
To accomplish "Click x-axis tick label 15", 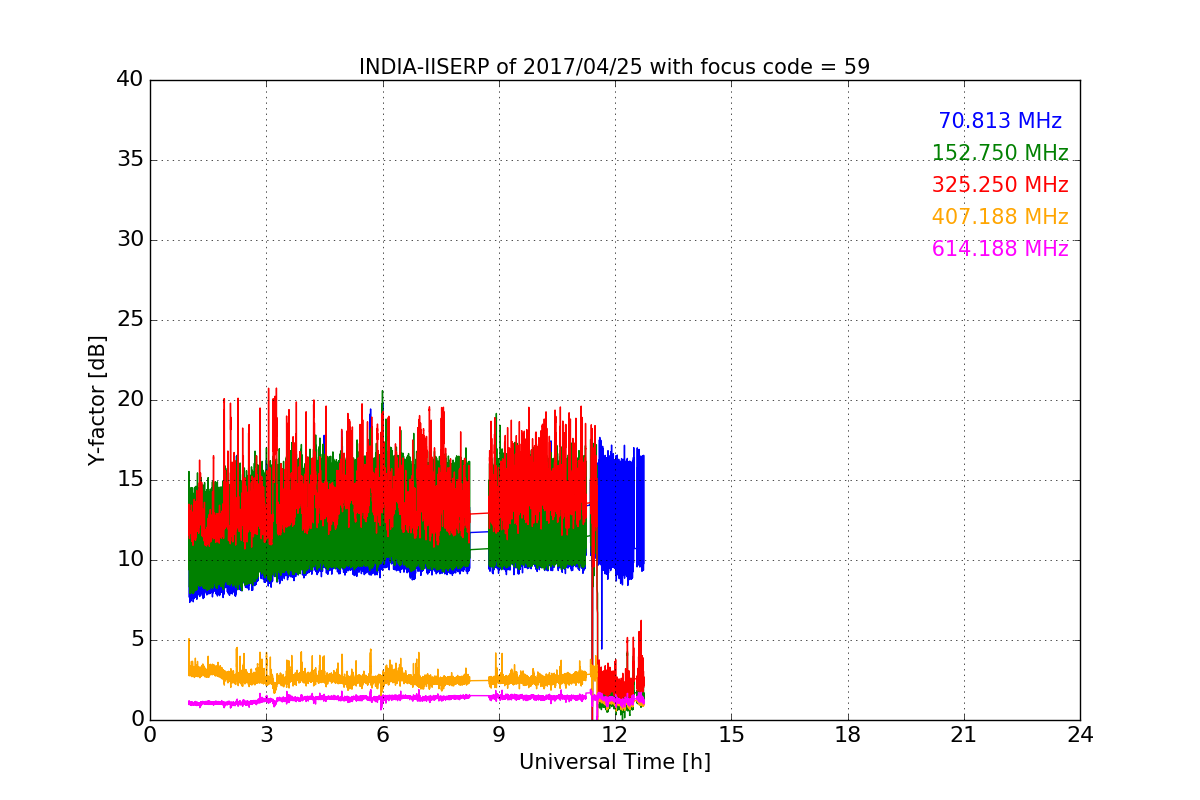I will click(x=731, y=734).
